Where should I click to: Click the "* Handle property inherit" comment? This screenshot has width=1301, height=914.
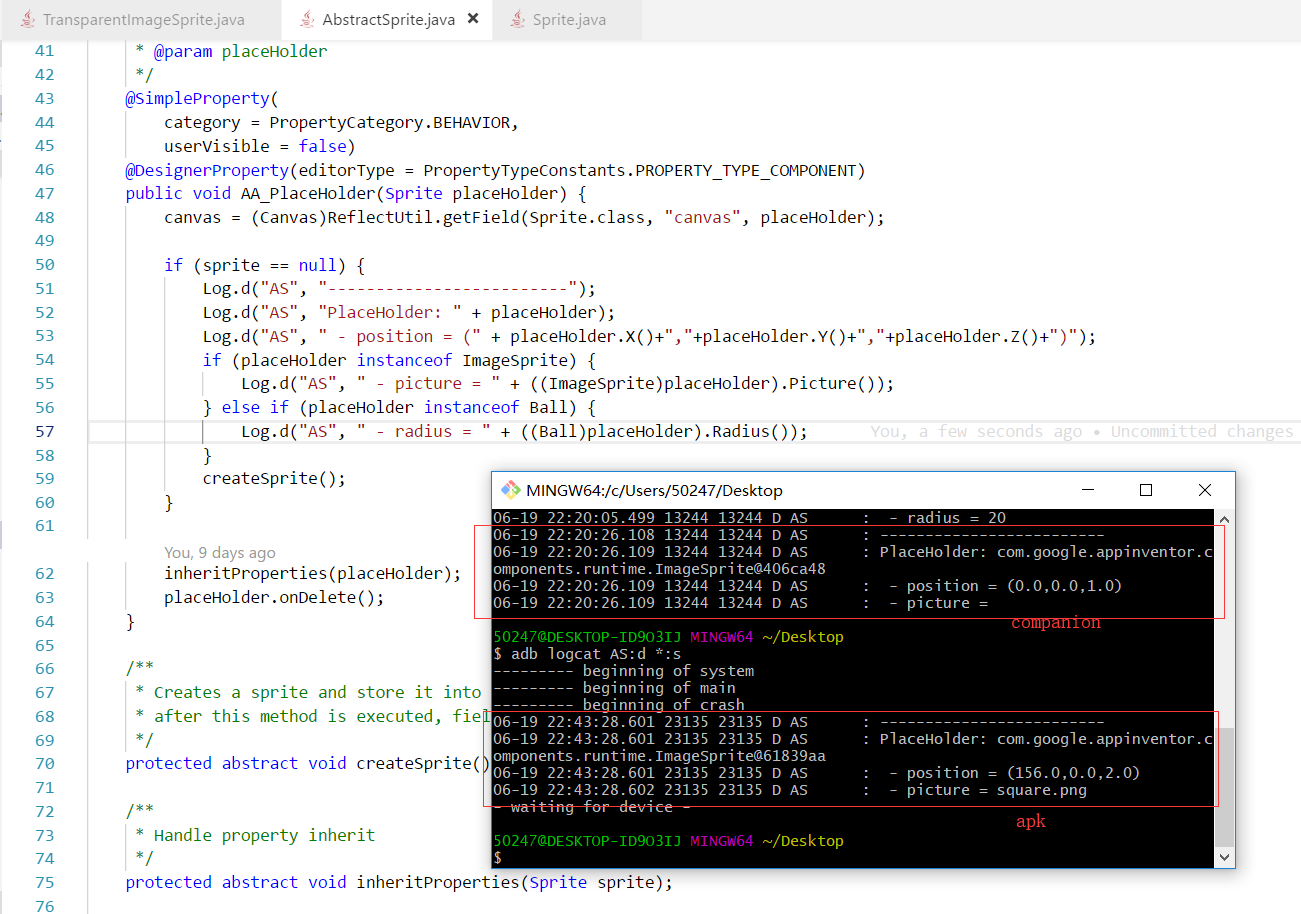click(255, 835)
